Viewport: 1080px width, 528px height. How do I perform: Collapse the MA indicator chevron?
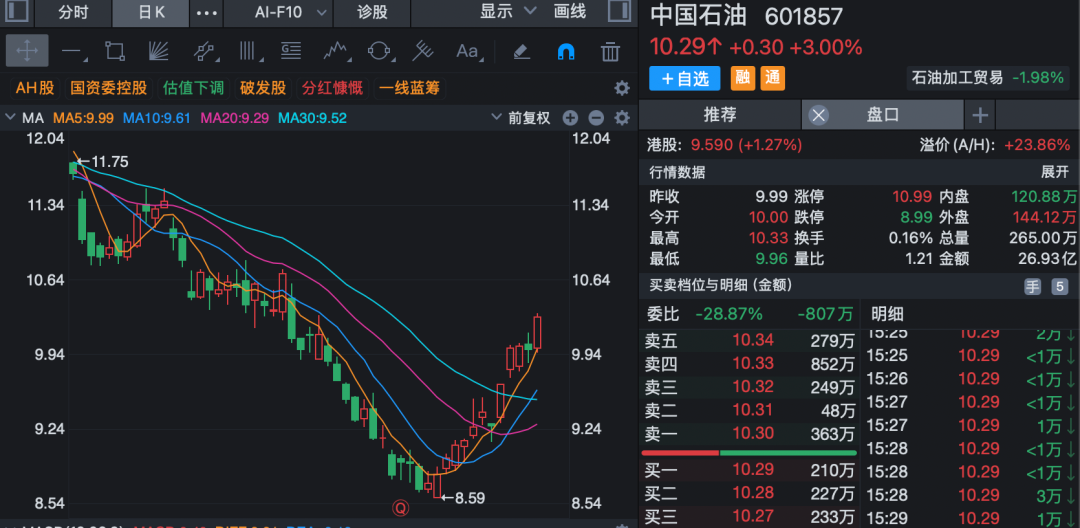[x=10, y=118]
